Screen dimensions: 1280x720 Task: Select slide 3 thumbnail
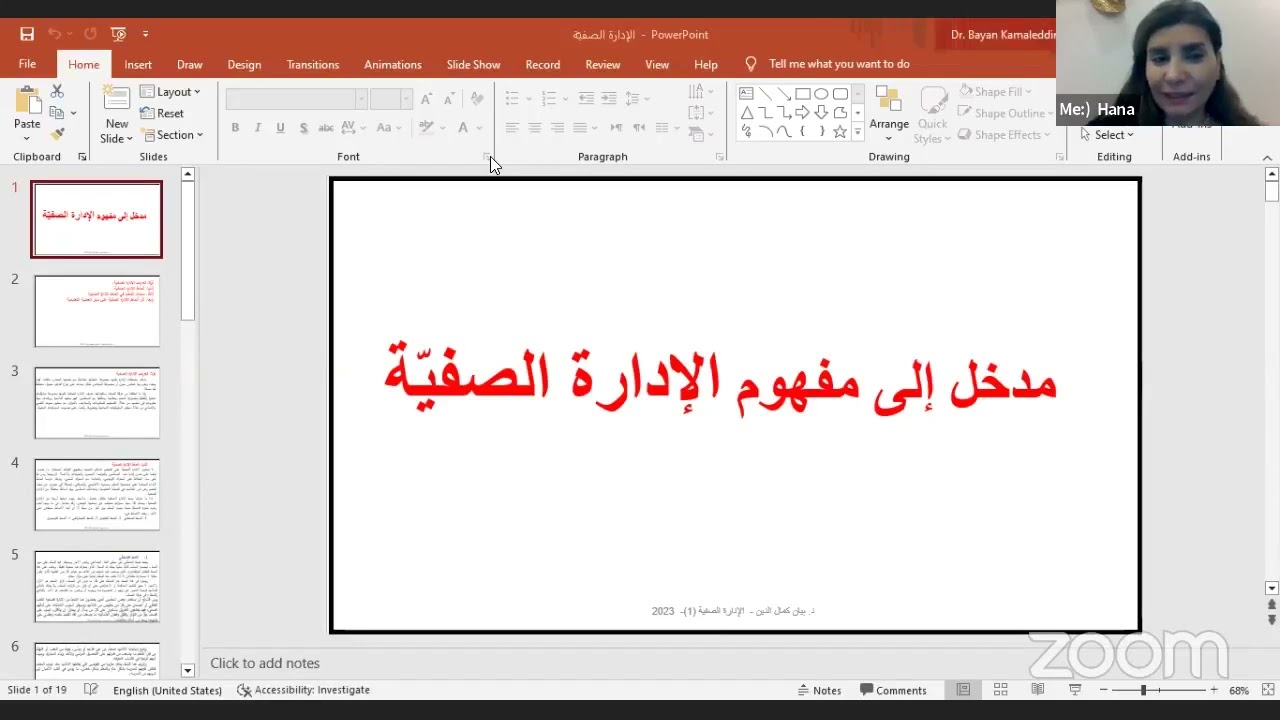[x=97, y=403]
